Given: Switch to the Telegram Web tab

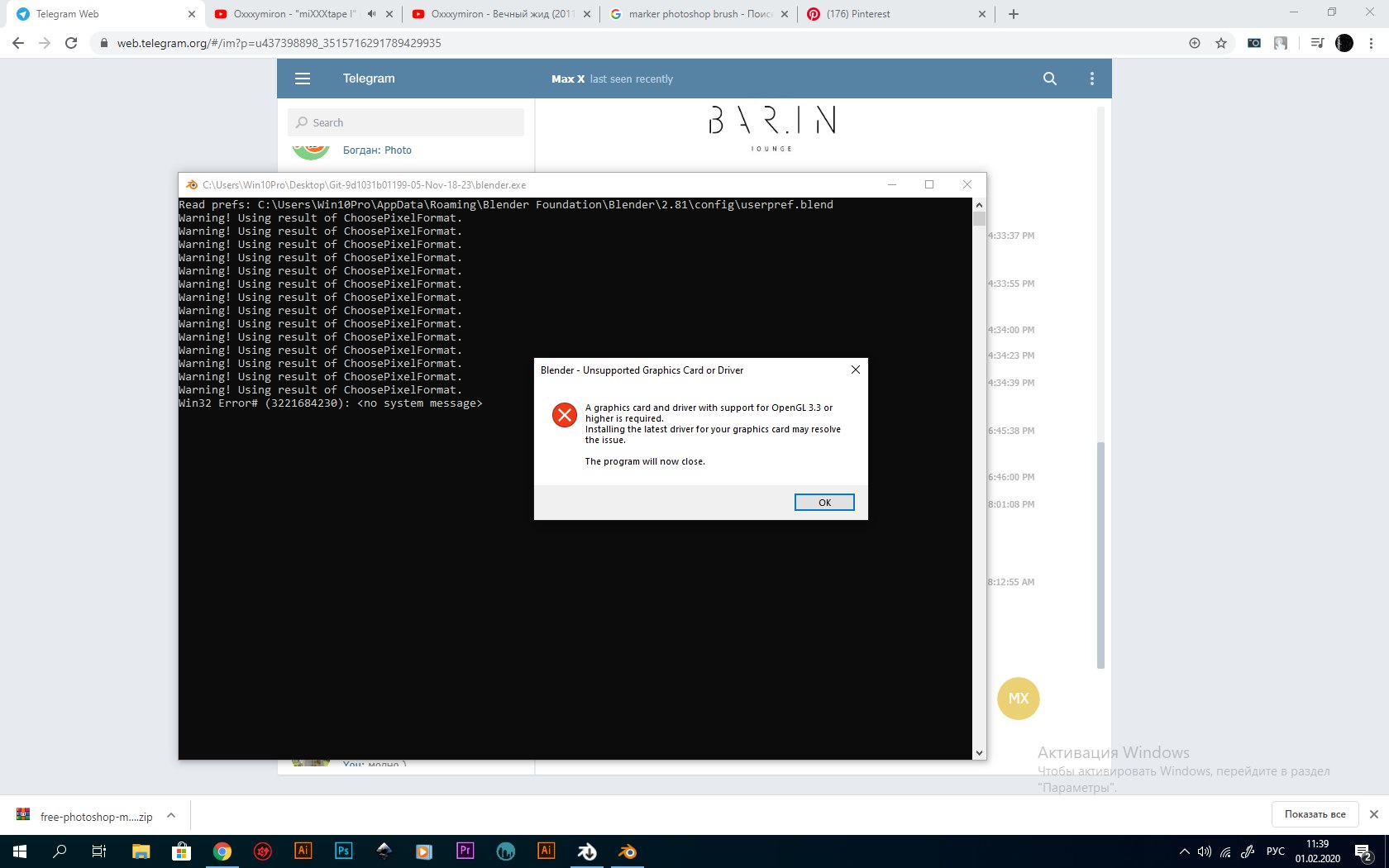Looking at the screenshot, I should (x=103, y=14).
